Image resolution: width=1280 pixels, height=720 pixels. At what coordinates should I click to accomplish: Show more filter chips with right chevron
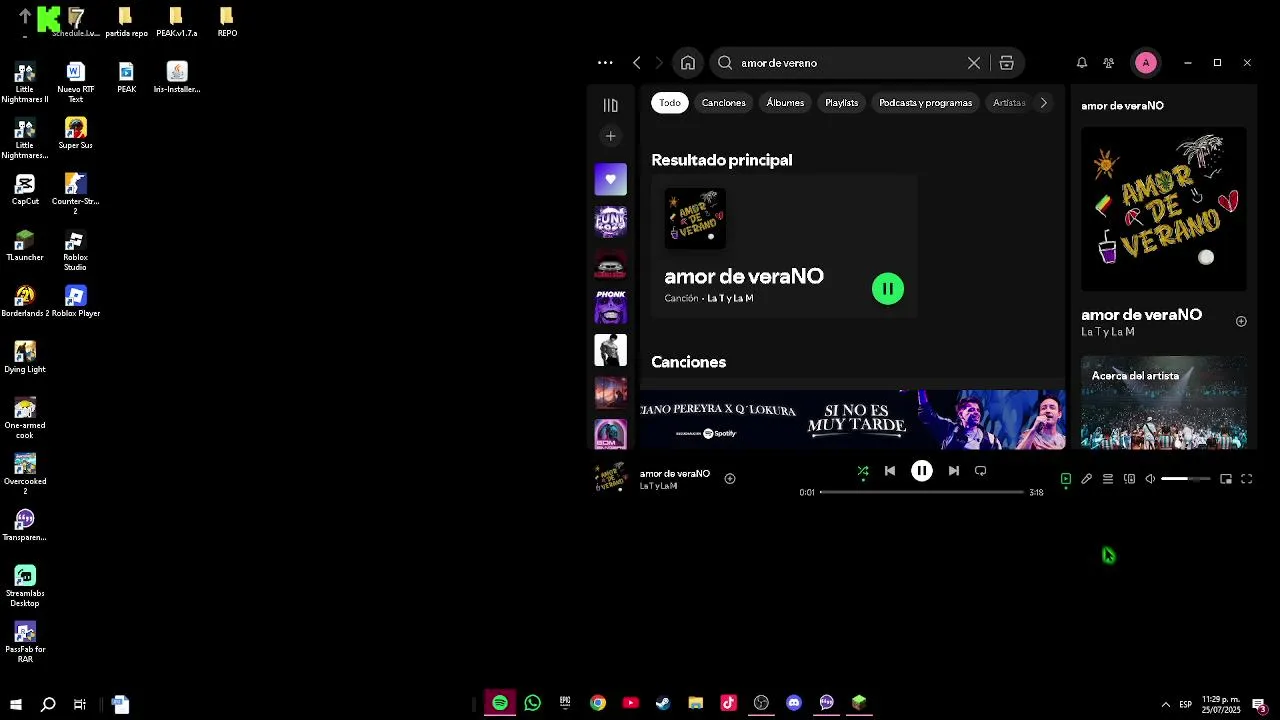tap(1044, 103)
